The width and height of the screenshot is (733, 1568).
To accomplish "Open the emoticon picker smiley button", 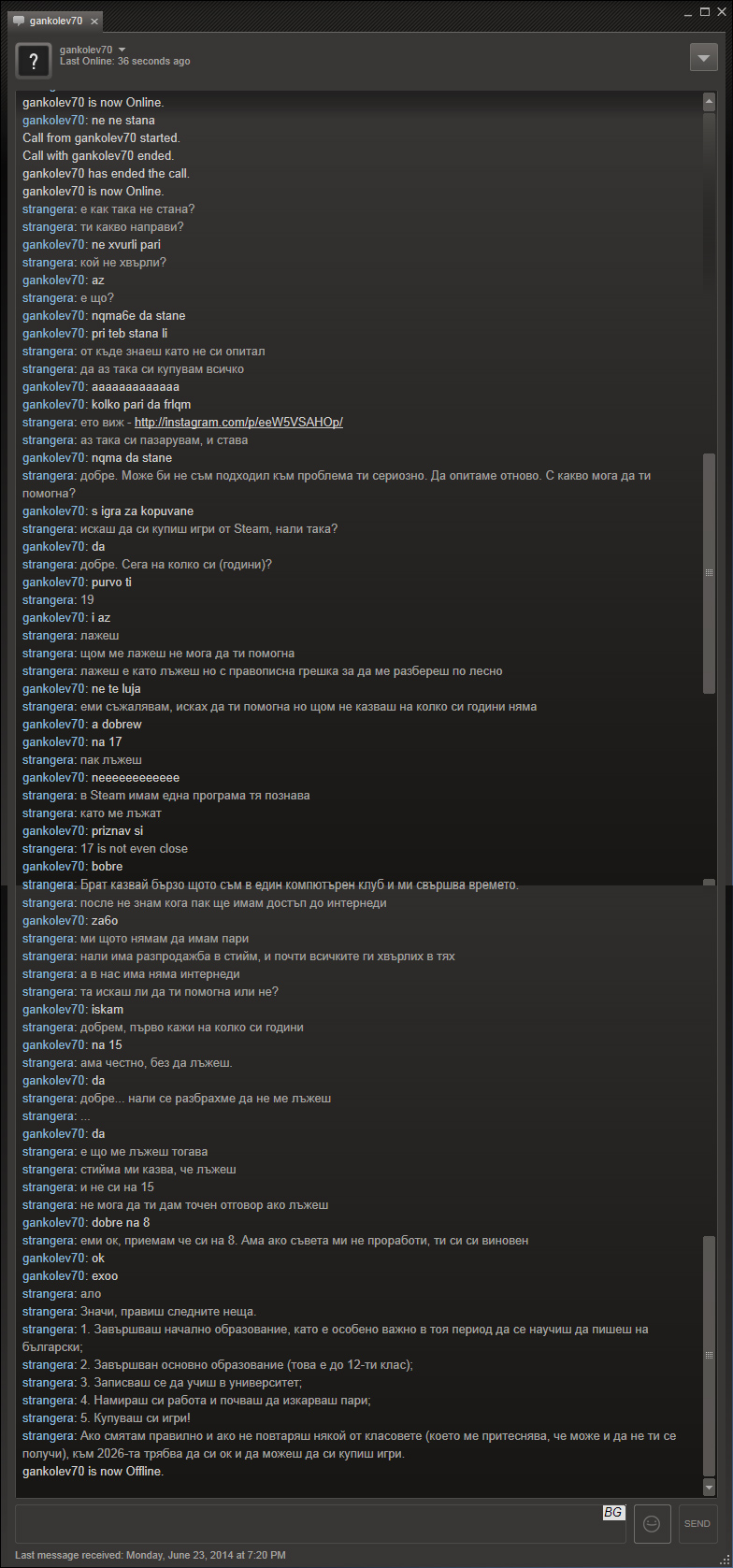I will coord(653,1523).
